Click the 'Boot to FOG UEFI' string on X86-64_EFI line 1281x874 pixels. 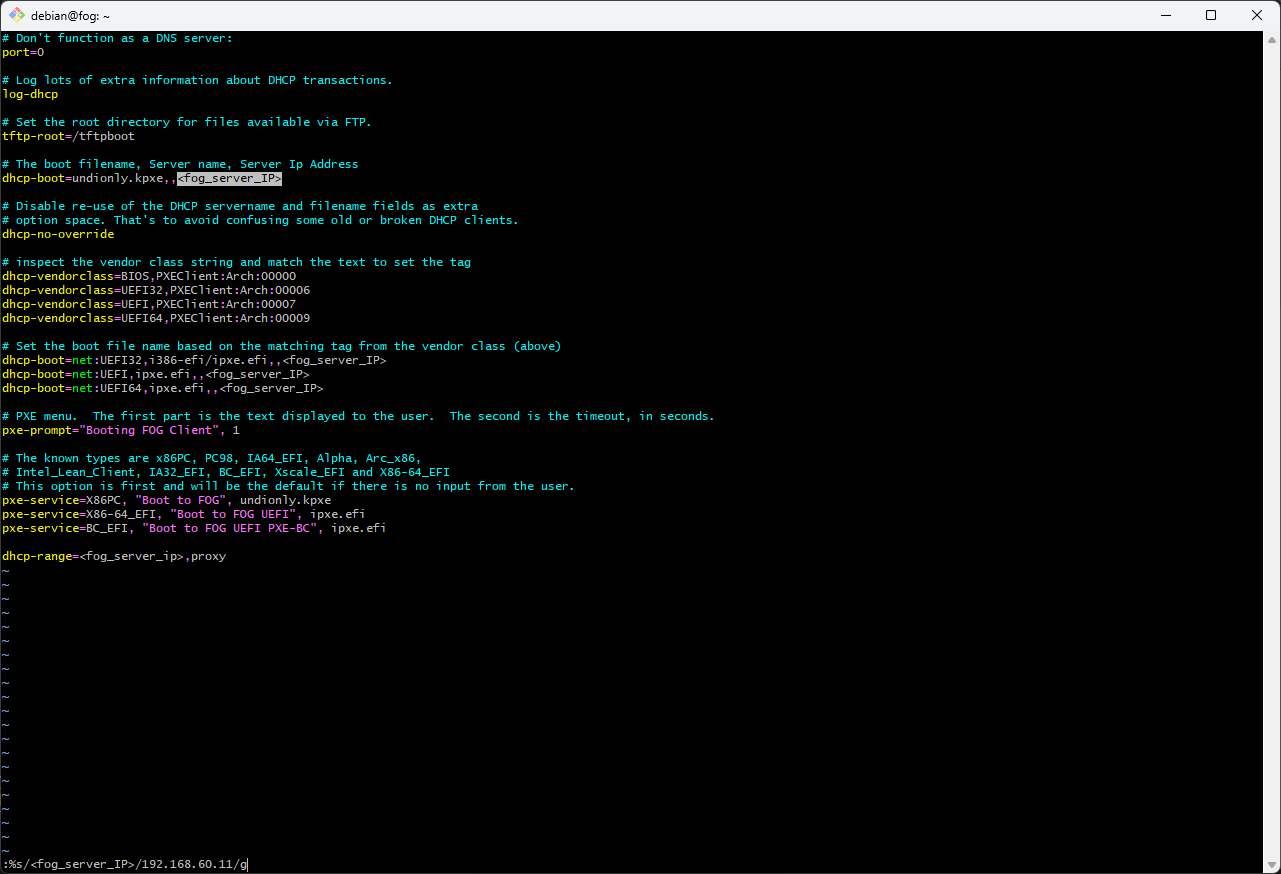coord(233,514)
